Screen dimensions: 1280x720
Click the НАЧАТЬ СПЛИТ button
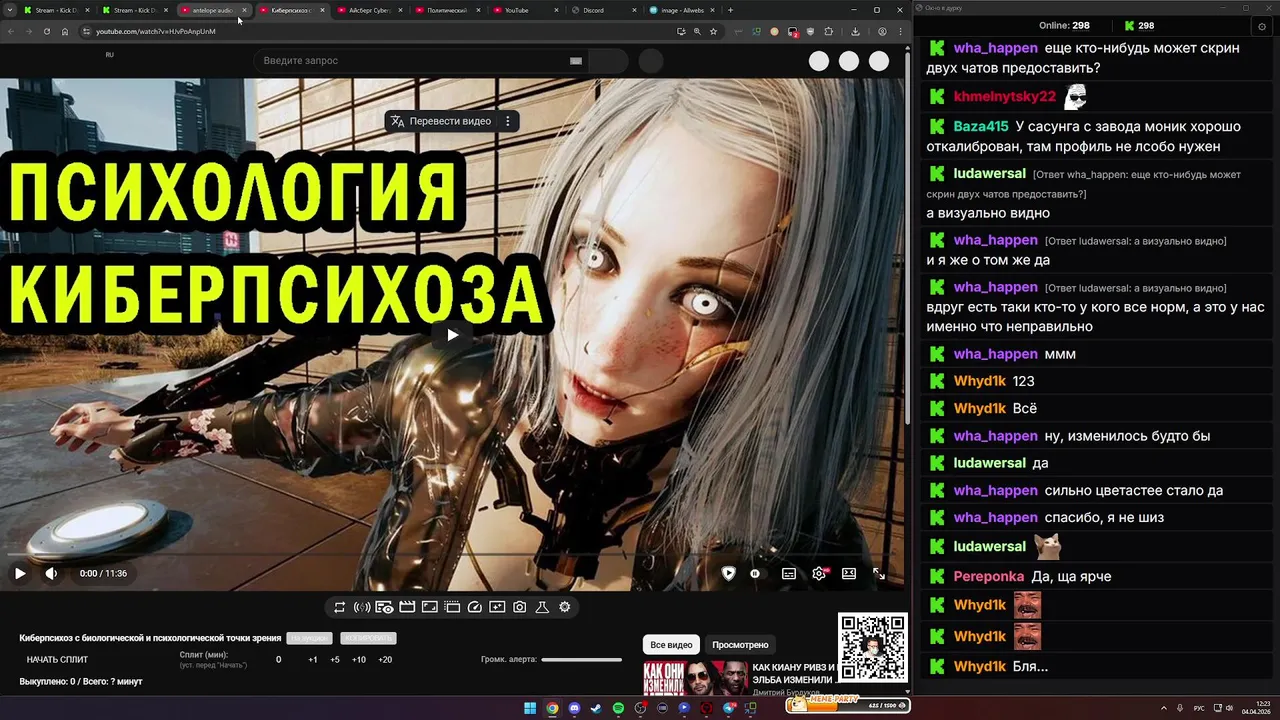57,660
